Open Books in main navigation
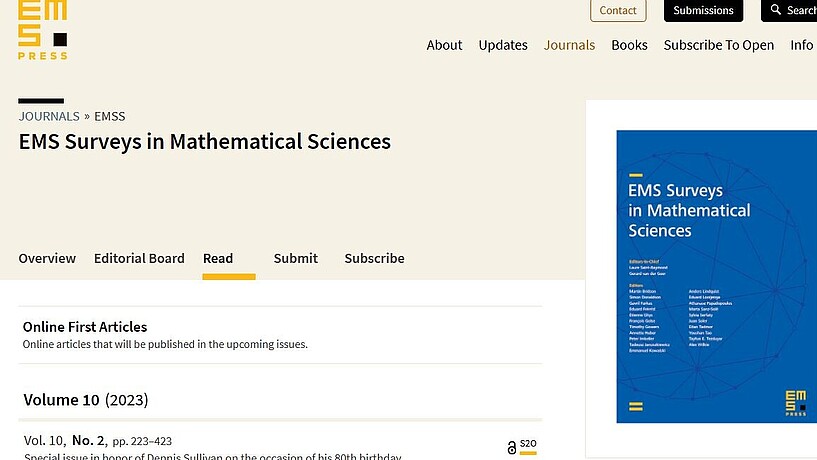Viewport: 817px width, 460px height. (629, 45)
